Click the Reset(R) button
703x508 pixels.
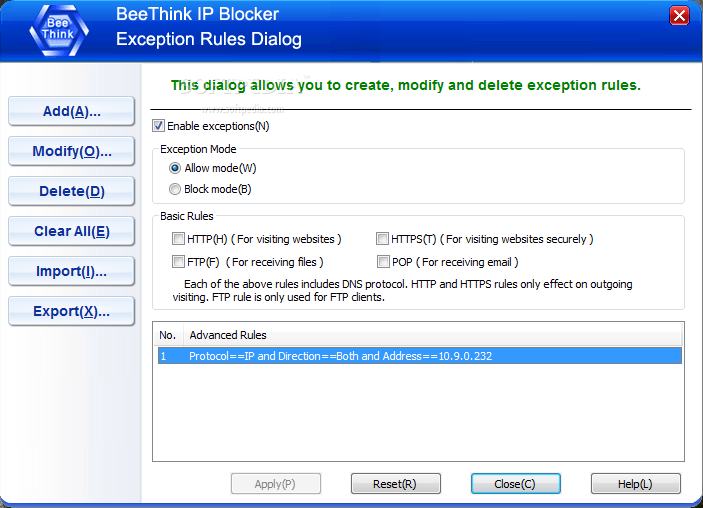[395, 484]
